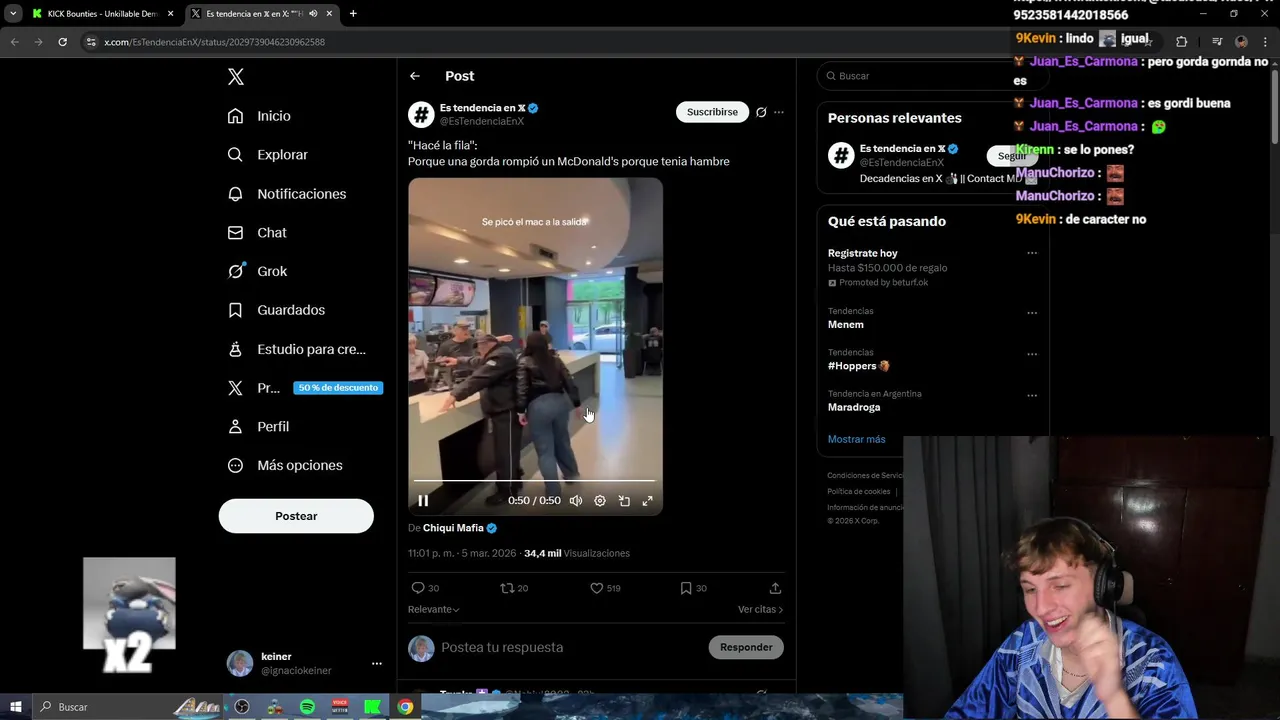Open Guardados bookmarks in the sidebar
This screenshot has height=720, width=1280.
point(276,310)
